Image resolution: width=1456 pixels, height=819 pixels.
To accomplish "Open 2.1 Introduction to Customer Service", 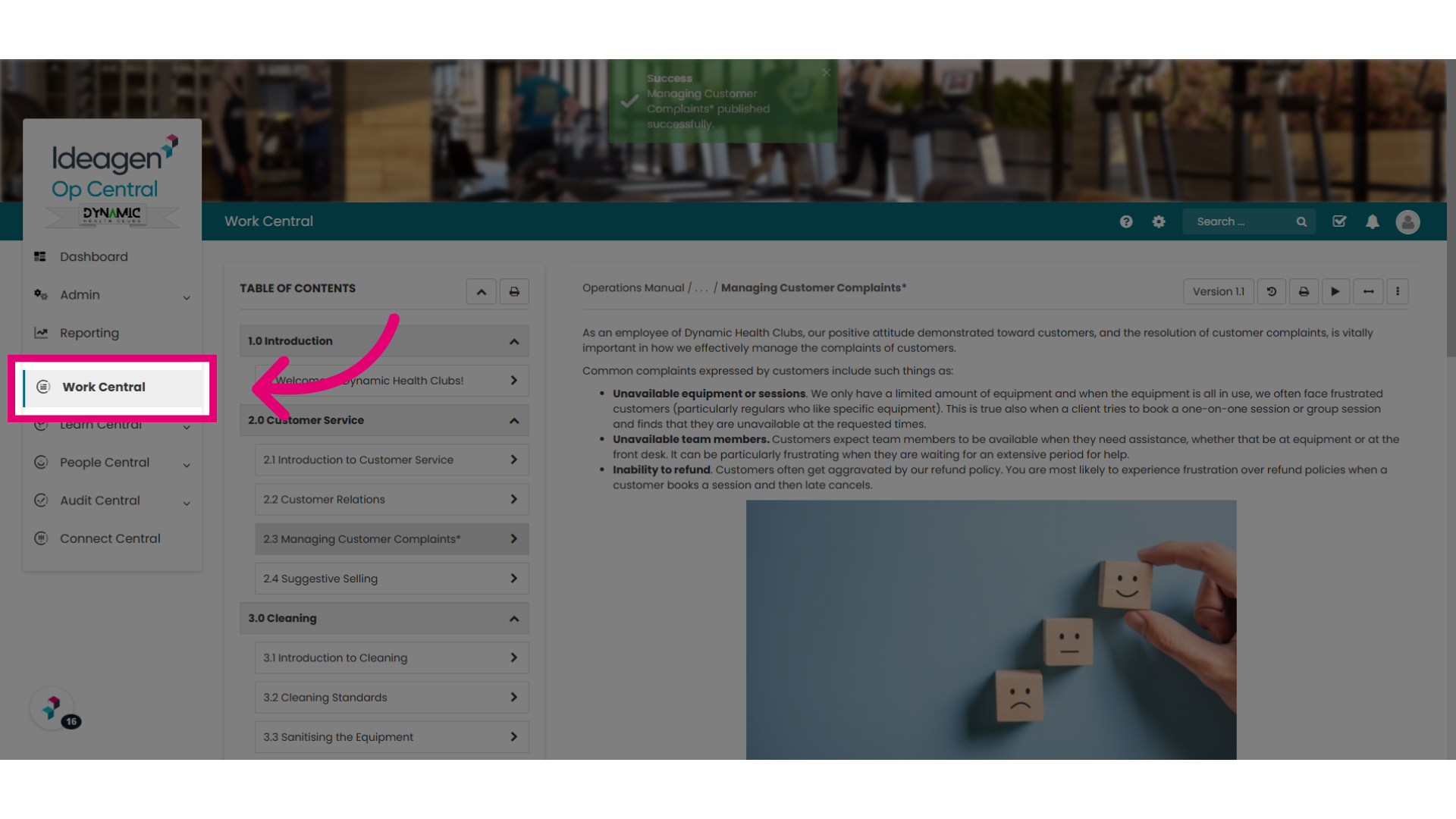I will [x=392, y=460].
